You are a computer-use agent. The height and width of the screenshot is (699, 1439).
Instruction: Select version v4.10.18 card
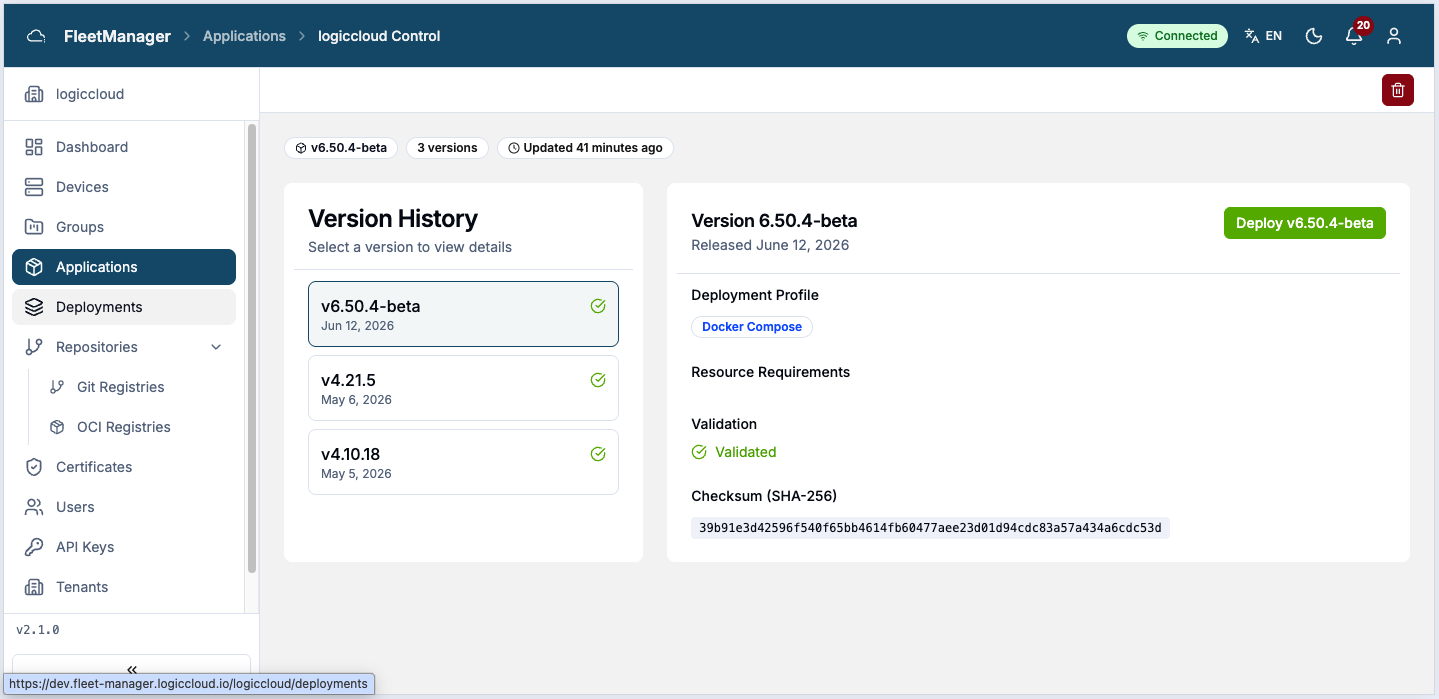click(463, 462)
